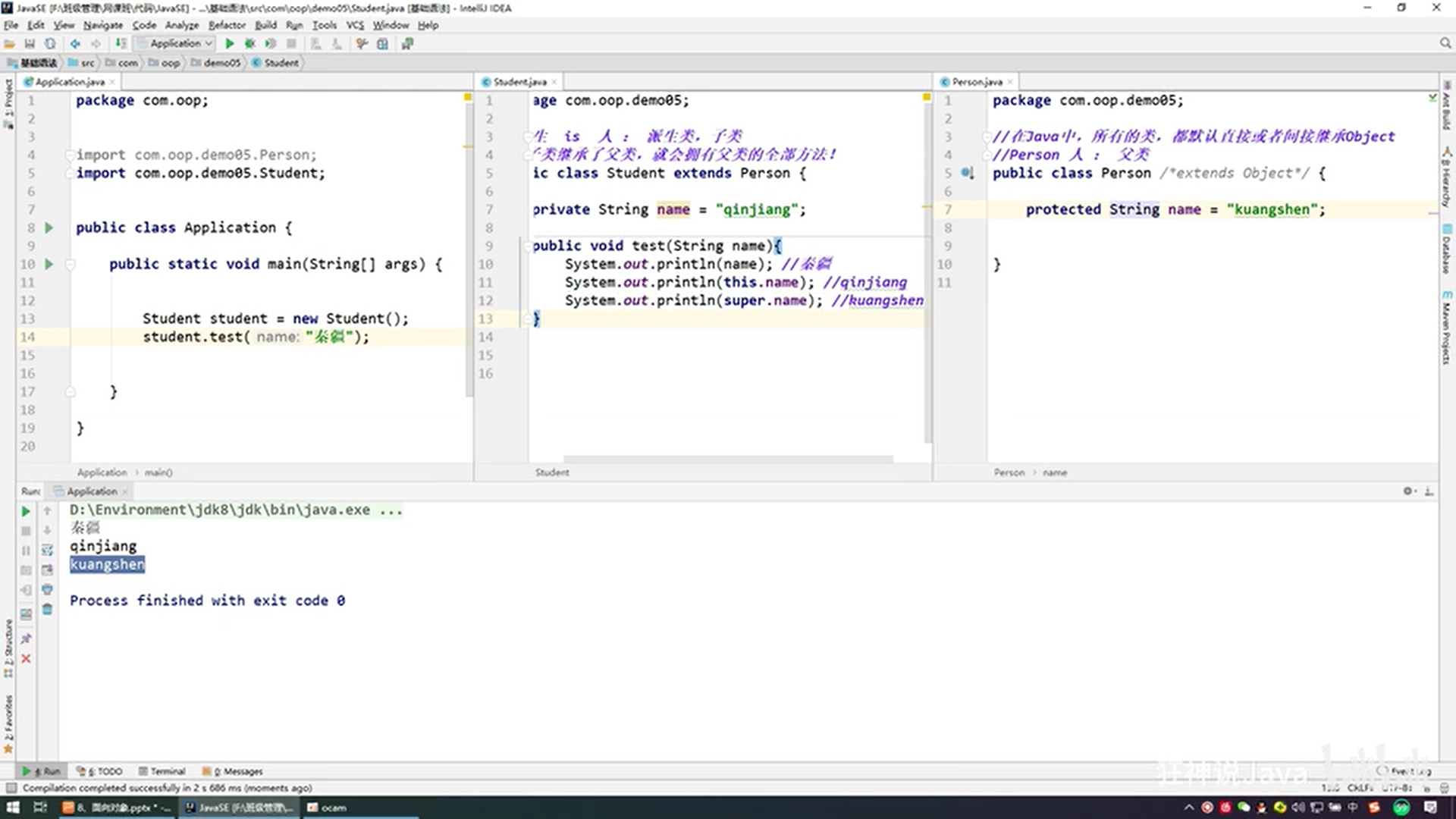Switch to Person.java editor tab
Image resolution: width=1456 pixels, height=819 pixels.
click(x=976, y=82)
